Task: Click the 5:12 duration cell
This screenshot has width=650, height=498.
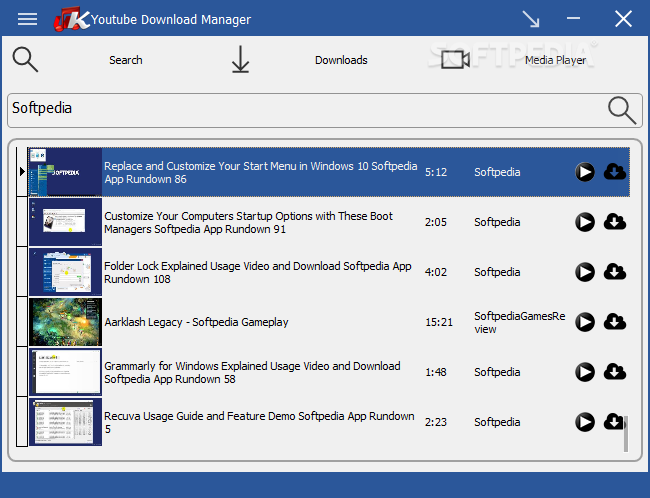Action: tap(436, 172)
